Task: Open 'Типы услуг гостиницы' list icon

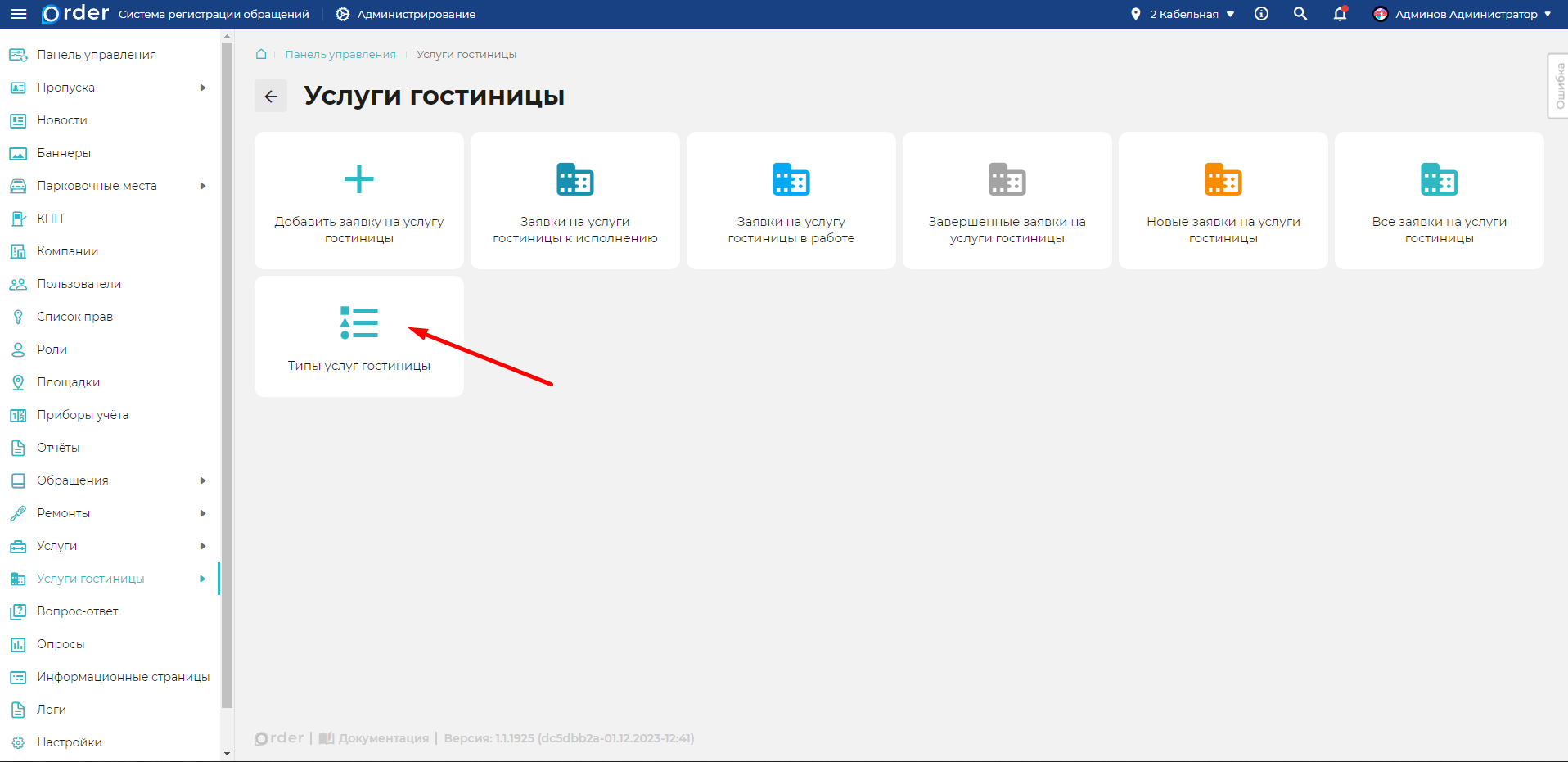Action: (x=358, y=322)
